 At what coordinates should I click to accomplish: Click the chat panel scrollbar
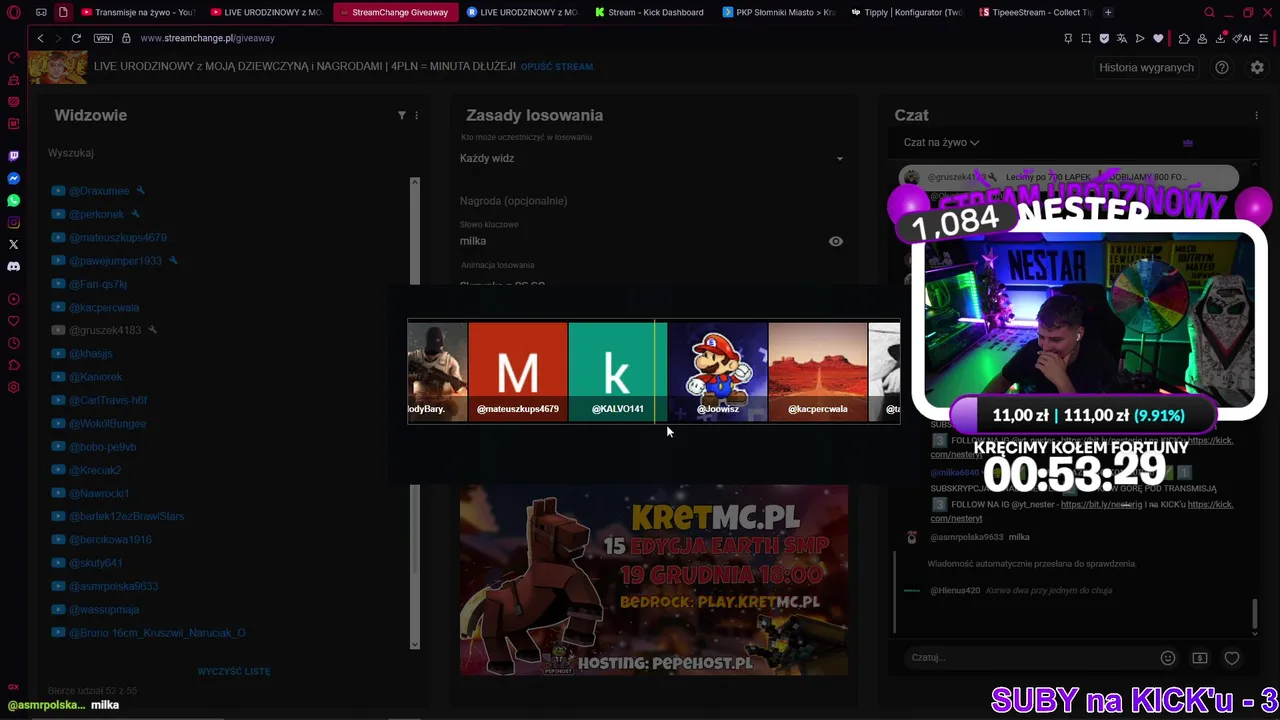click(x=1255, y=615)
